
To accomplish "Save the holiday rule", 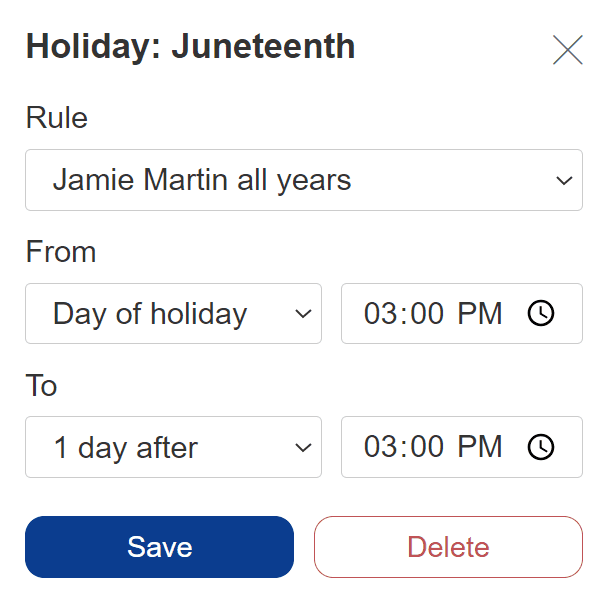I will click(159, 547).
